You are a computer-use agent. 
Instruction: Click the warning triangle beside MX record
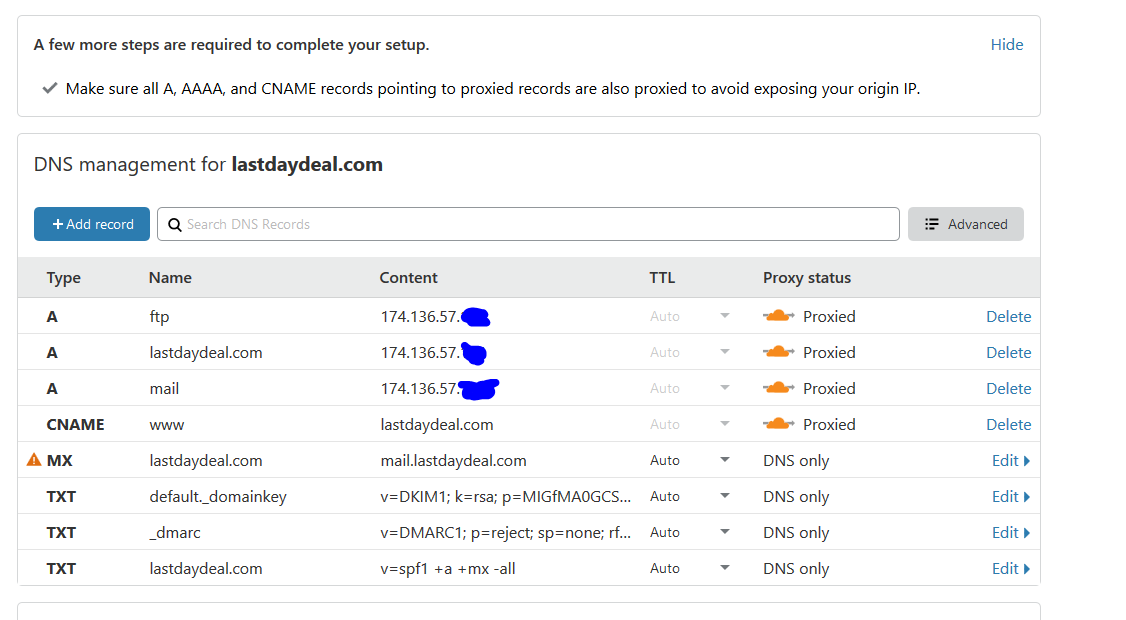point(34,460)
